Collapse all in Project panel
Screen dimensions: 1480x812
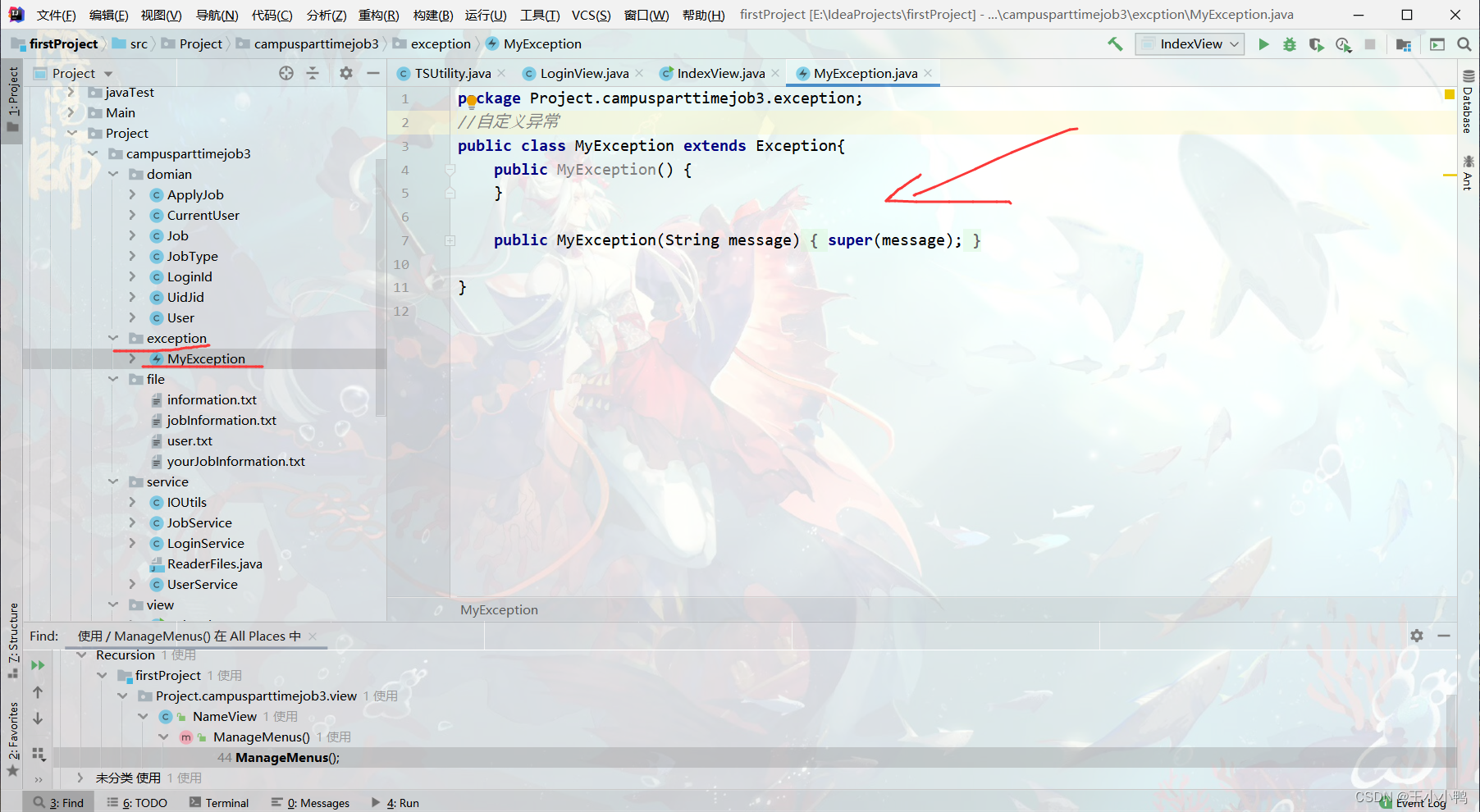click(313, 73)
